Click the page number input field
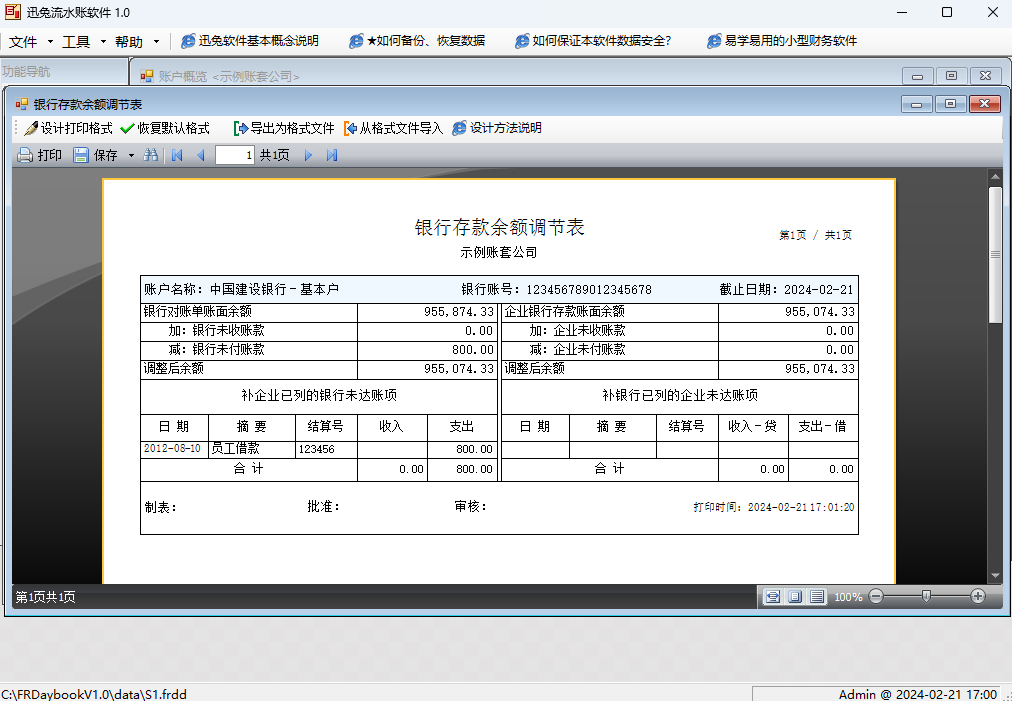Viewport: 1012px width, 701px height. (235, 155)
